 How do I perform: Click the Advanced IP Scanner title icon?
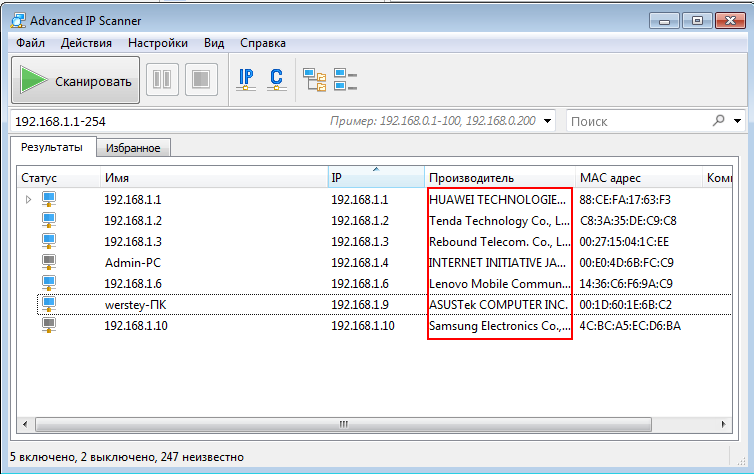[x=18, y=21]
